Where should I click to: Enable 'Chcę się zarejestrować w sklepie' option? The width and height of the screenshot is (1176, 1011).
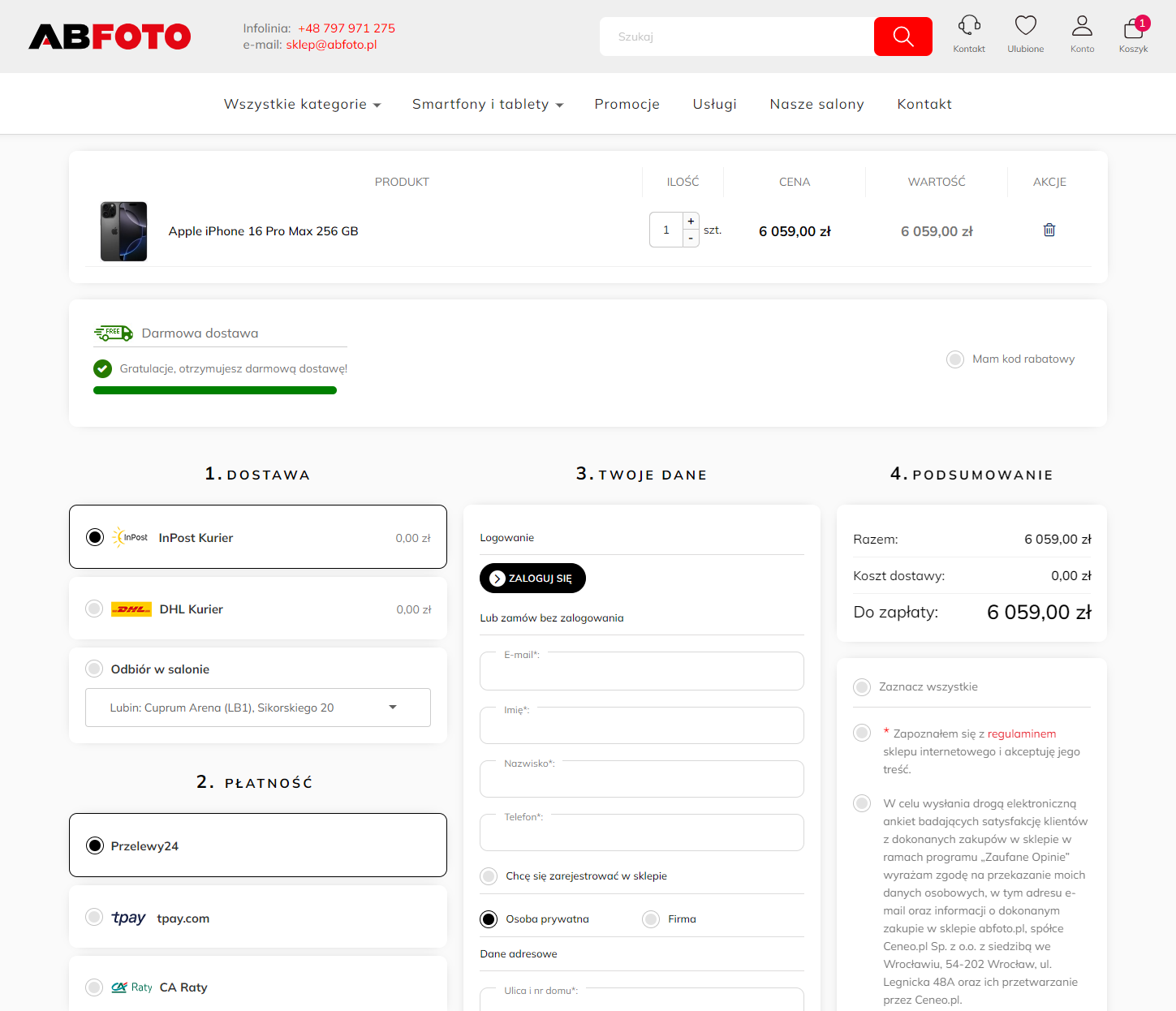click(488, 876)
